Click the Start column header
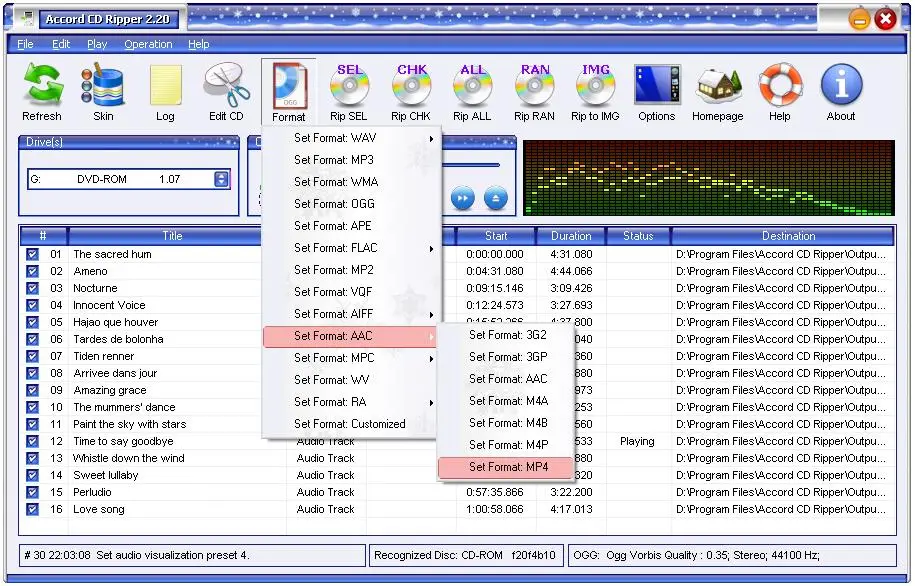Viewport: 915px width, 586px height. coord(496,236)
